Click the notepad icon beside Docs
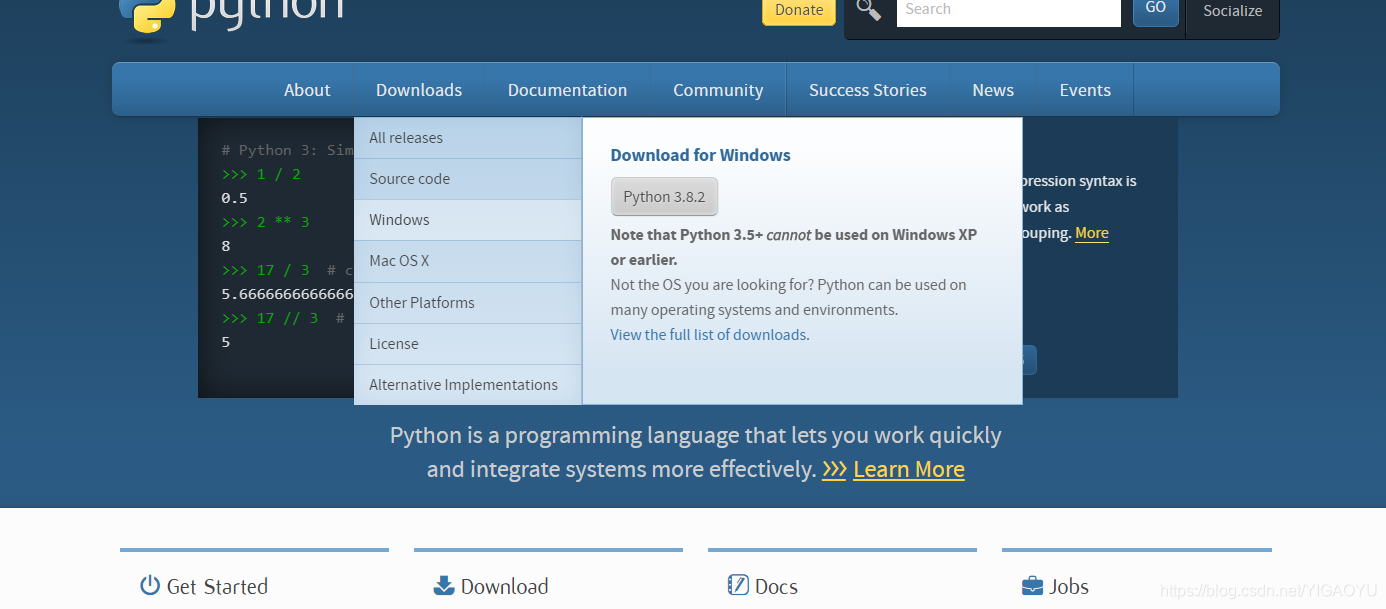This screenshot has height=609, width=1386. (x=738, y=586)
